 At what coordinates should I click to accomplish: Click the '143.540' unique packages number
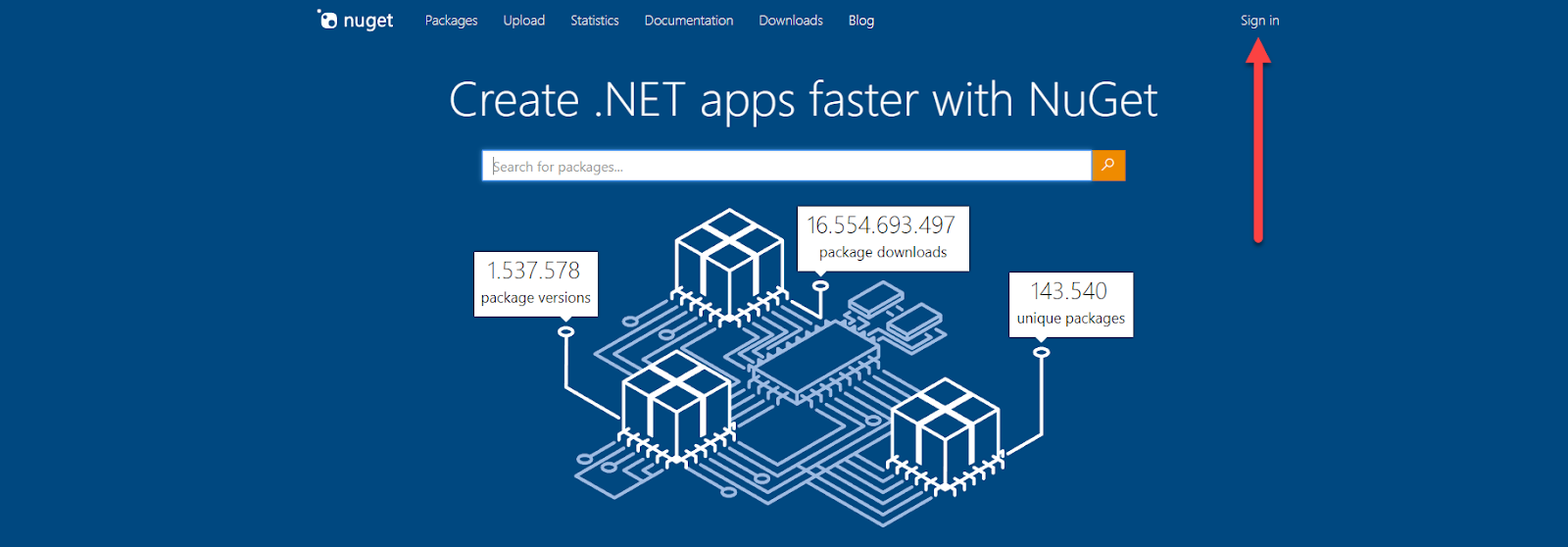(x=1069, y=291)
